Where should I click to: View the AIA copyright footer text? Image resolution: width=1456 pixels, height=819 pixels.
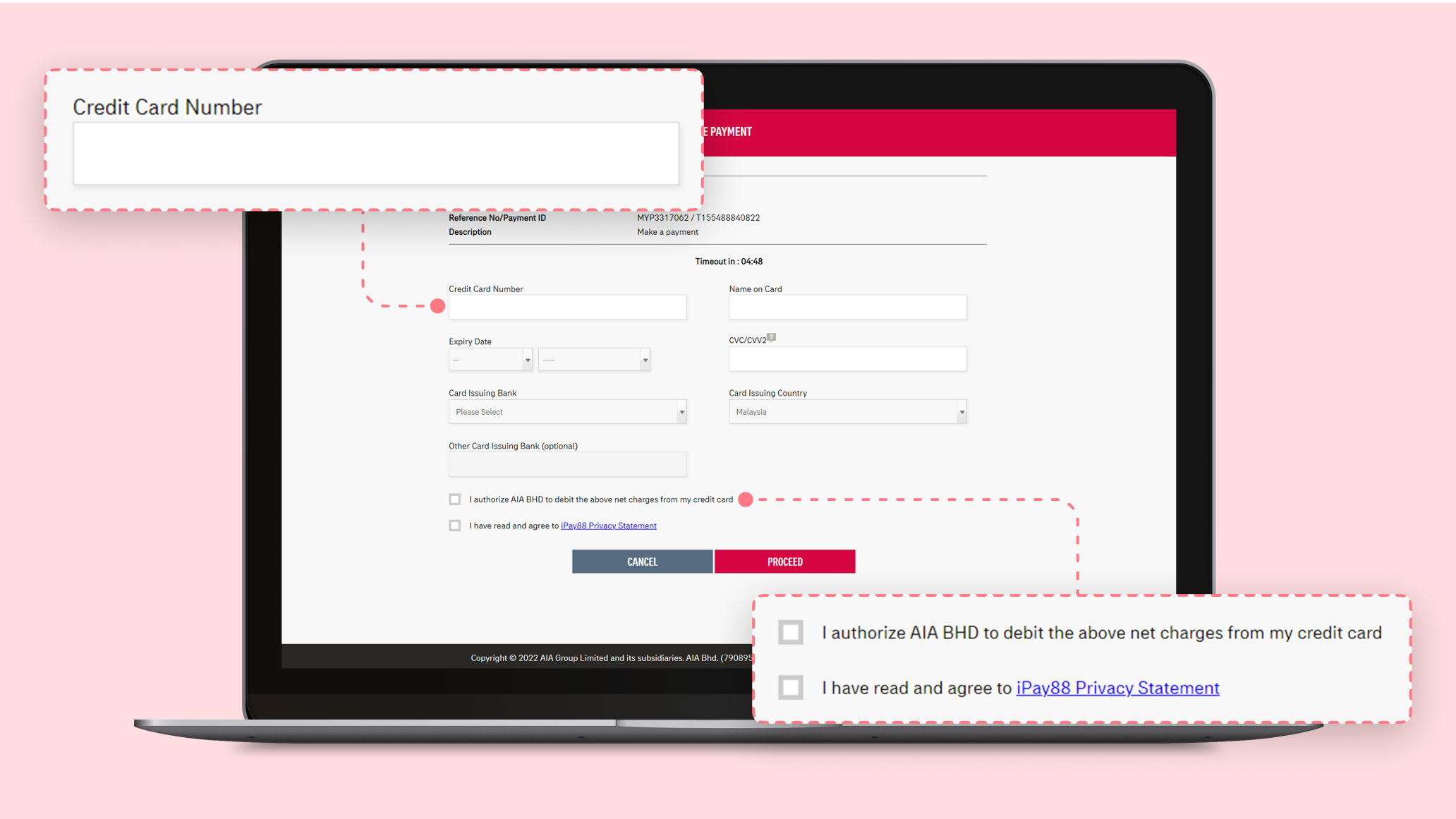[612, 657]
